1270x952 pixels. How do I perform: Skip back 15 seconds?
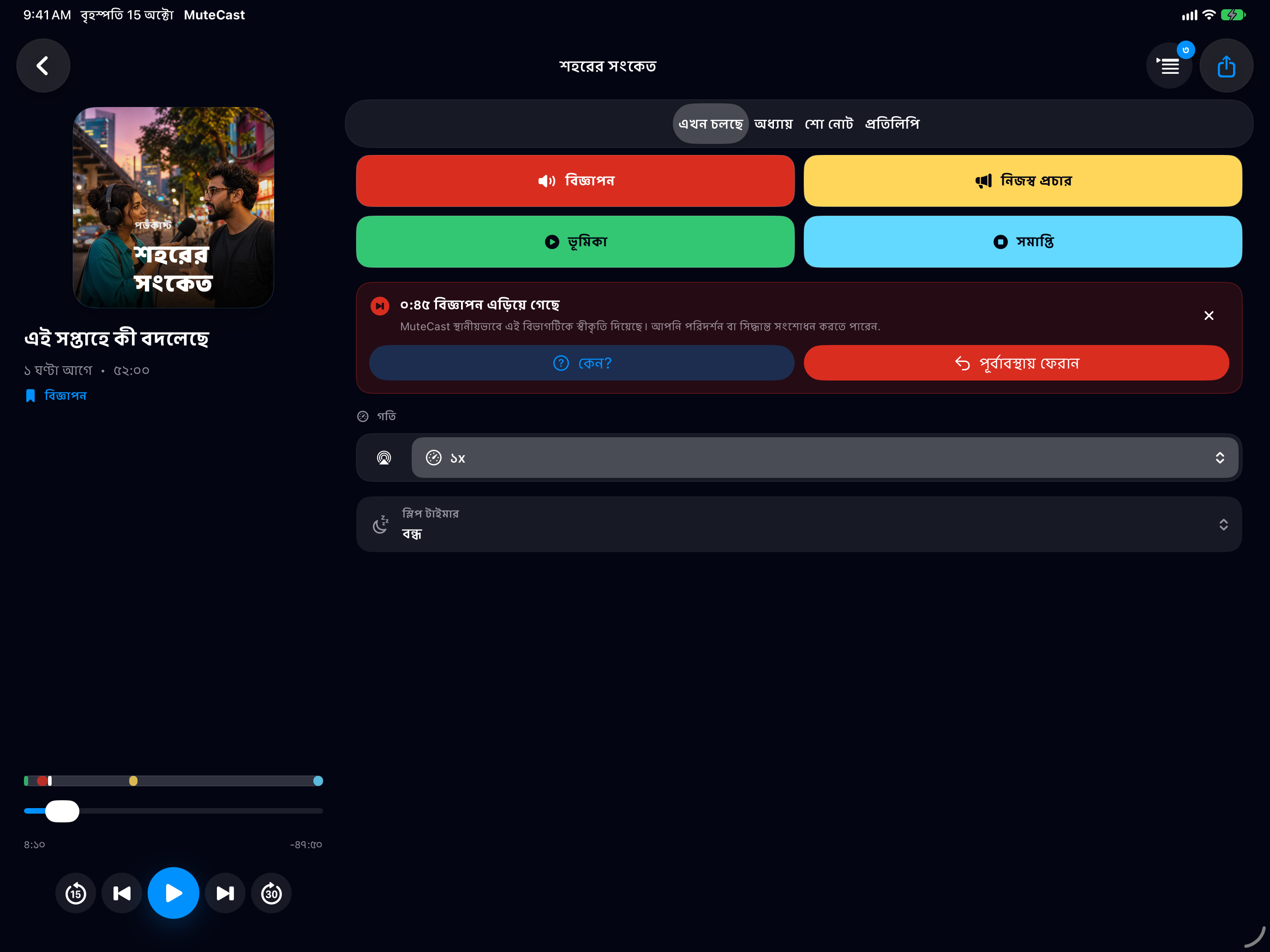coord(76,893)
